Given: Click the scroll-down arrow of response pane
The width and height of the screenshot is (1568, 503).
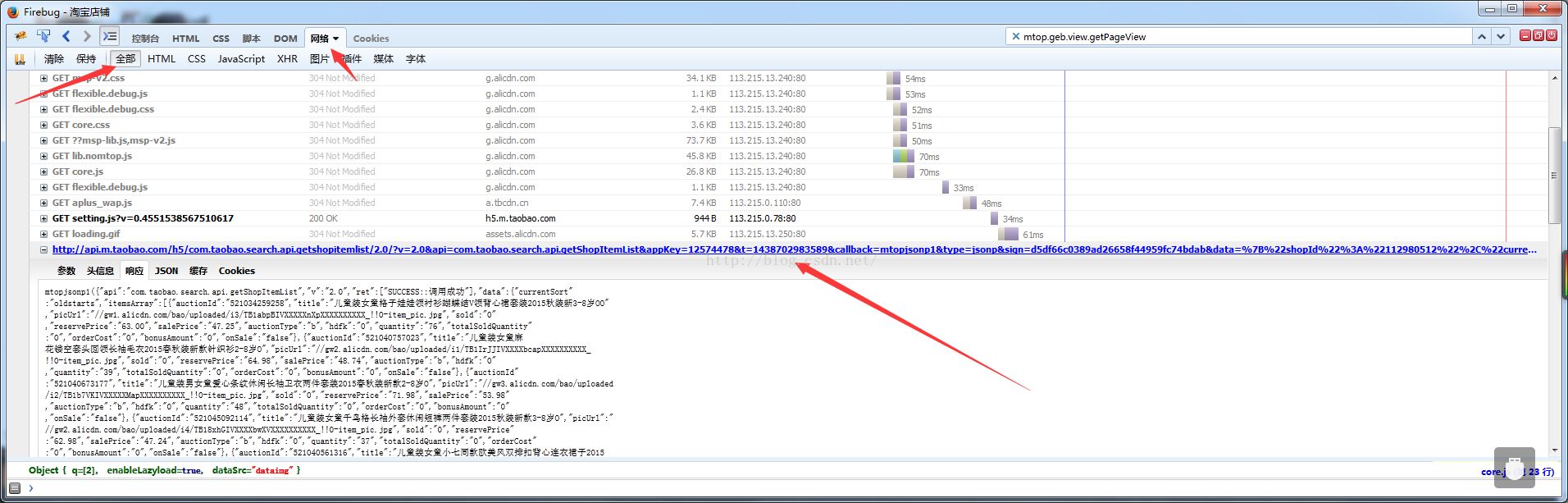Looking at the screenshot, I should point(1554,450).
